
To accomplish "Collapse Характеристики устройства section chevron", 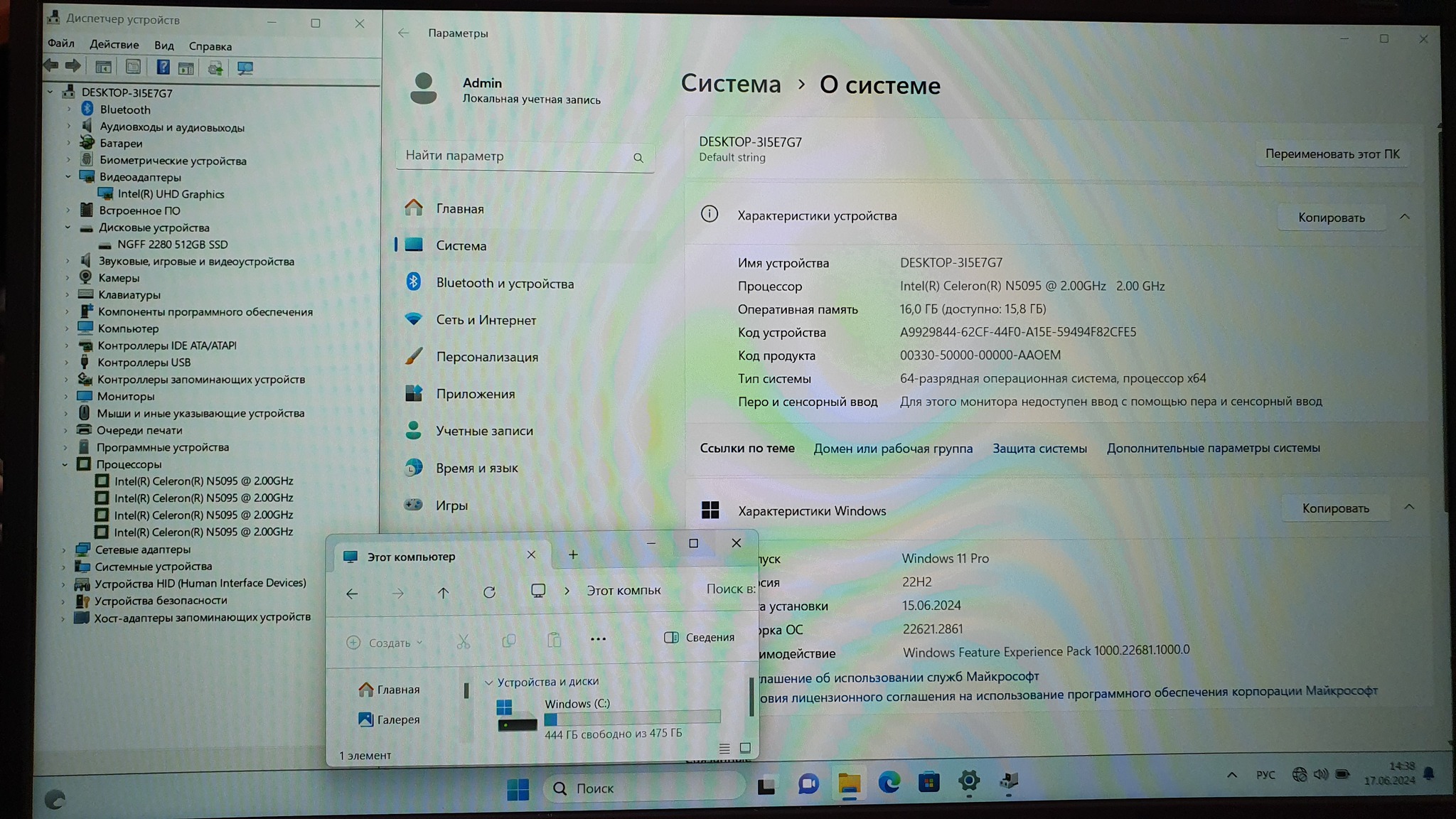I will click(1404, 217).
